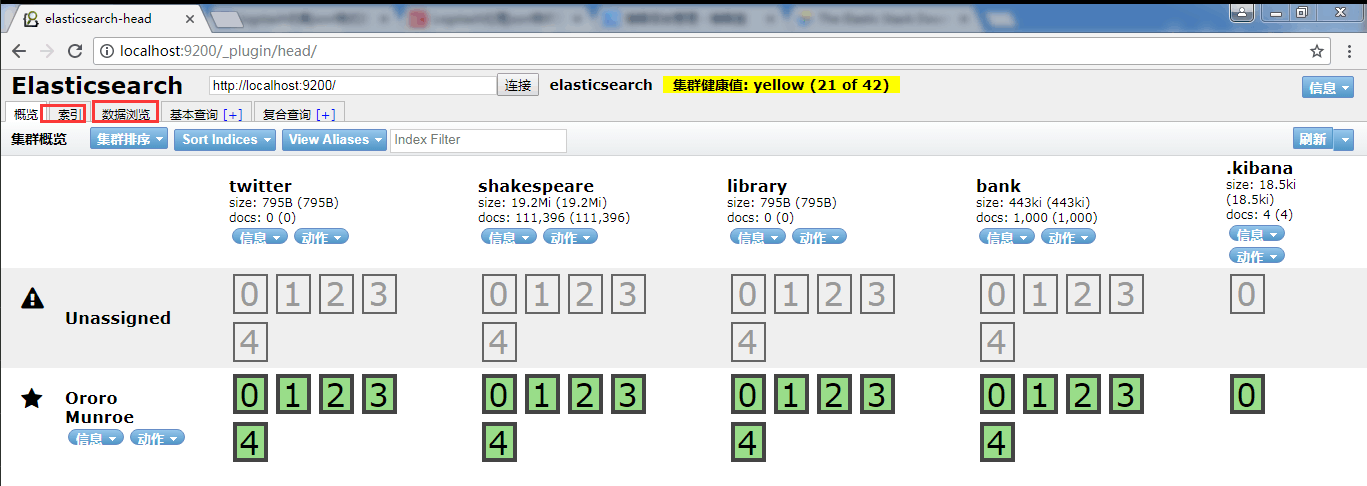Switch to the 索引 indices tab
This screenshot has height=486, width=1367.
(69, 114)
